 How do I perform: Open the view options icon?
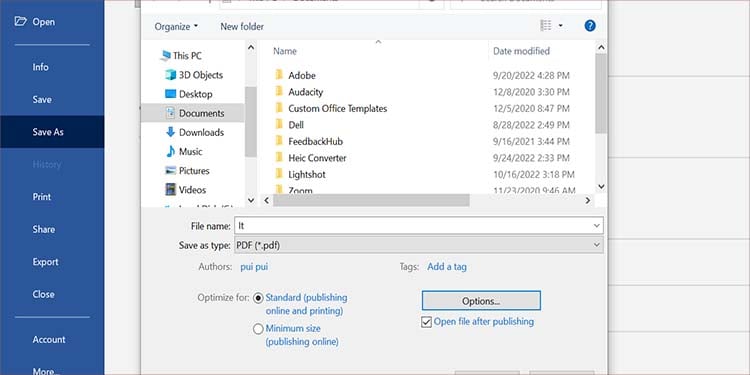546,26
